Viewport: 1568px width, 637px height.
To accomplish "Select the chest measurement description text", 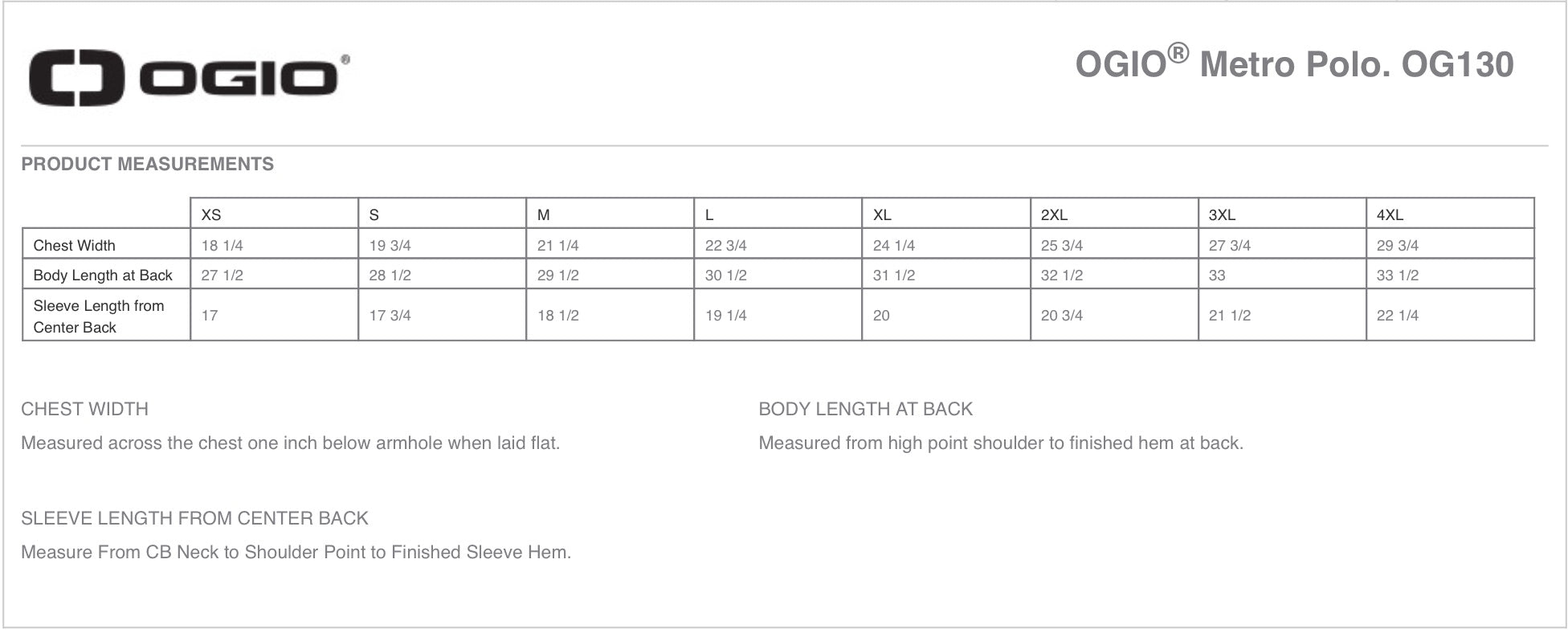I will [x=290, y=443].
